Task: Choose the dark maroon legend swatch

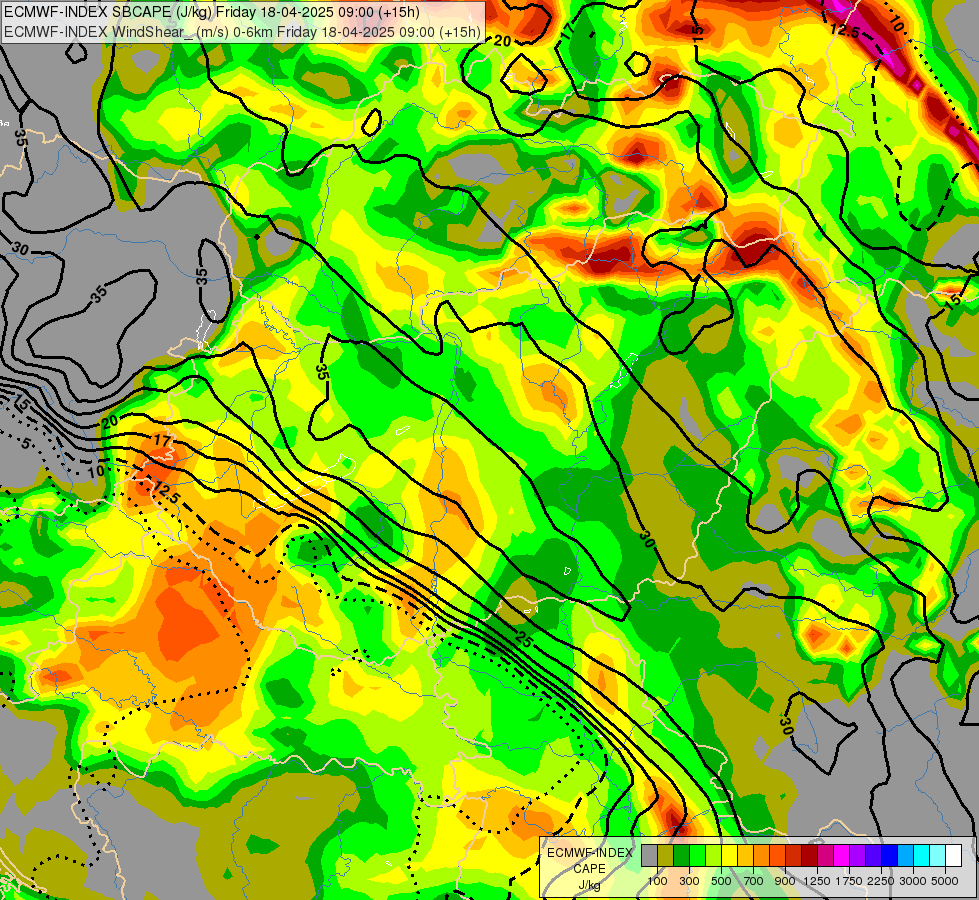Action: tap(809, 855)
